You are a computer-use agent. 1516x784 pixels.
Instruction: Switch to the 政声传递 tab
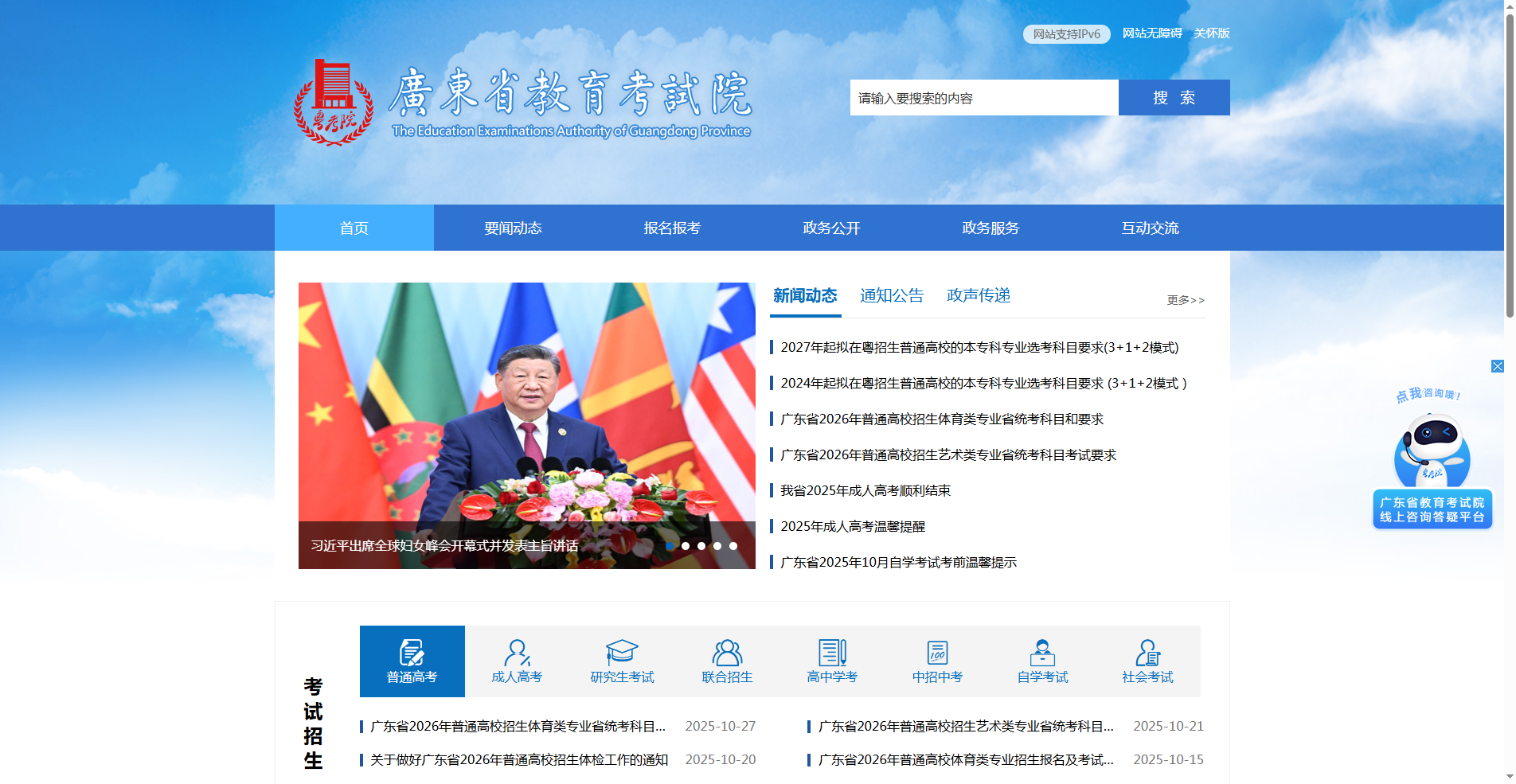(x=978, y=295)
